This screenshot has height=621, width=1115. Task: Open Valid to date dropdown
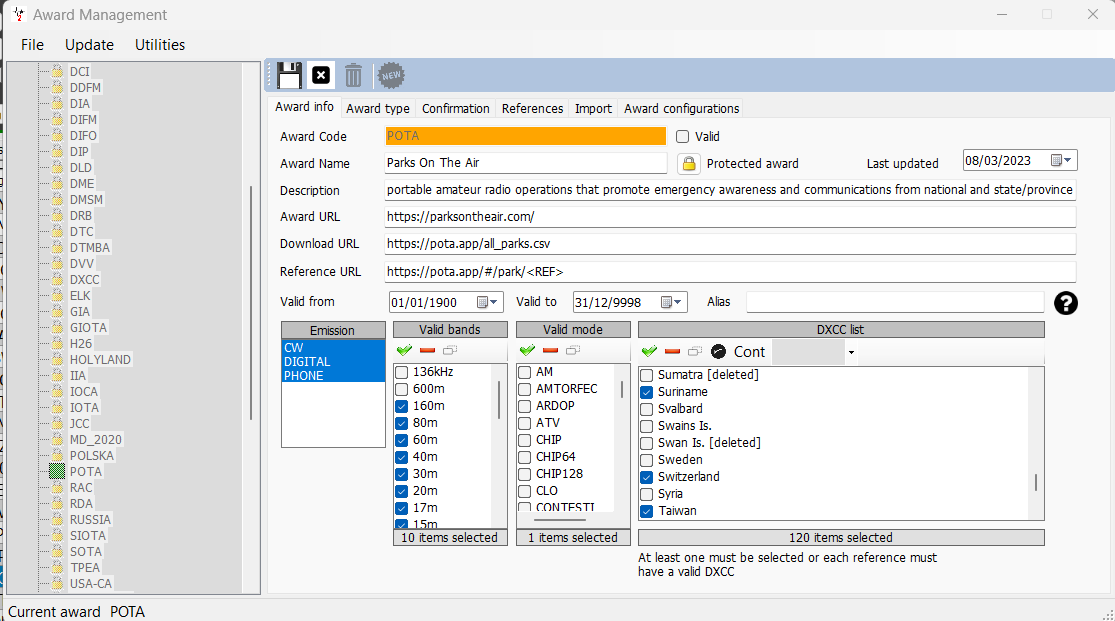(x=678, y=302)
